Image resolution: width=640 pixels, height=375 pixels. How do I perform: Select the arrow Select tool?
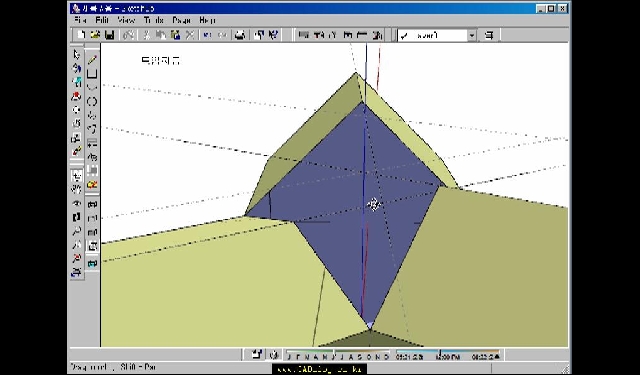point(76,54)
